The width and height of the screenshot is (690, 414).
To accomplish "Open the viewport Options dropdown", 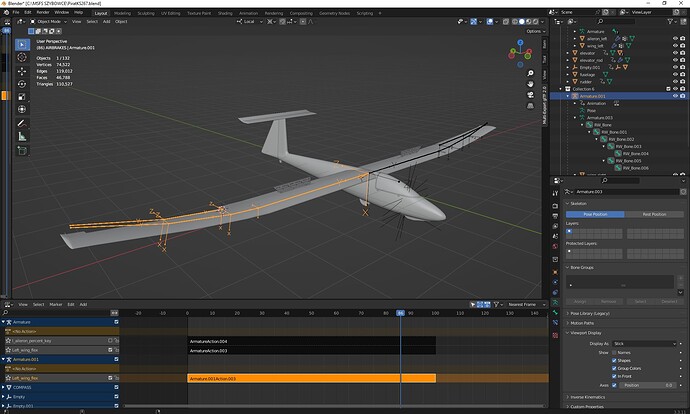I will click(536, 31).
